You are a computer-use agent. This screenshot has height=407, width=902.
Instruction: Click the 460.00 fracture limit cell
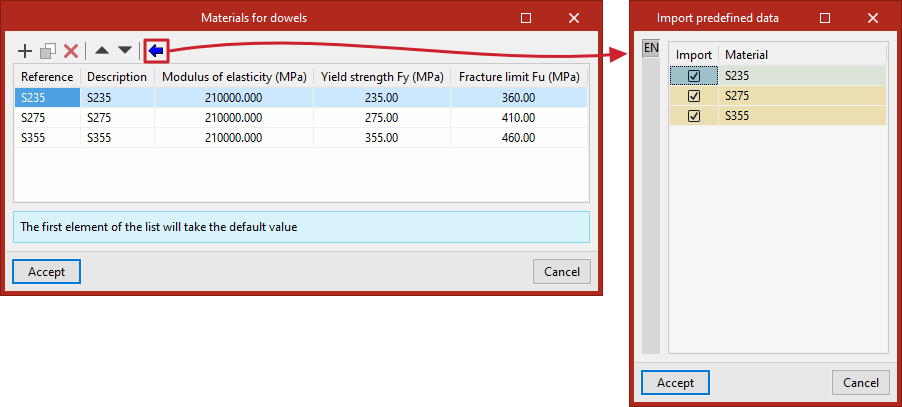pyautogui.click(x=519, y=138)
